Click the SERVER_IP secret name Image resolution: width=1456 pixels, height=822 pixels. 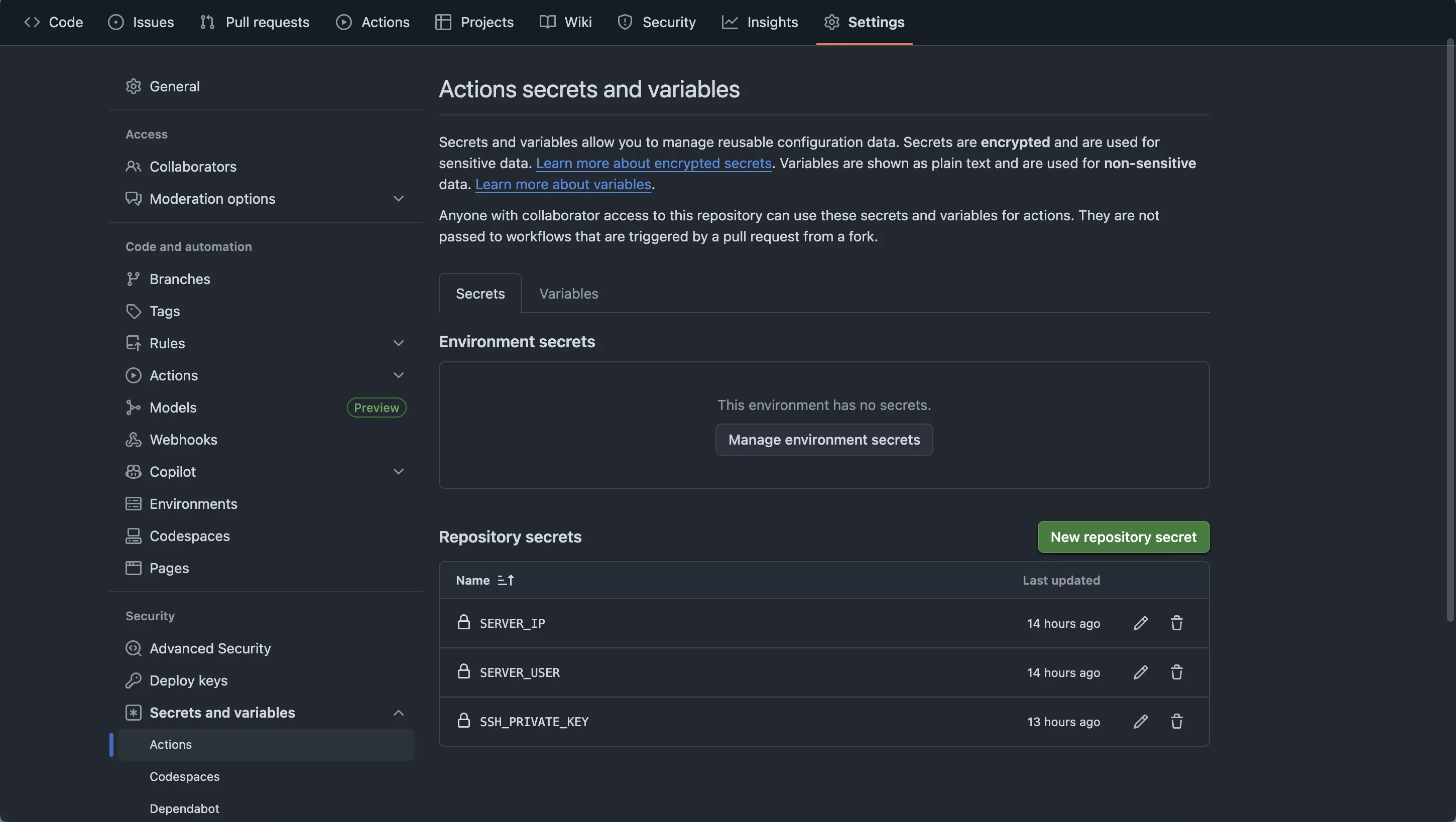coord(512,624)
